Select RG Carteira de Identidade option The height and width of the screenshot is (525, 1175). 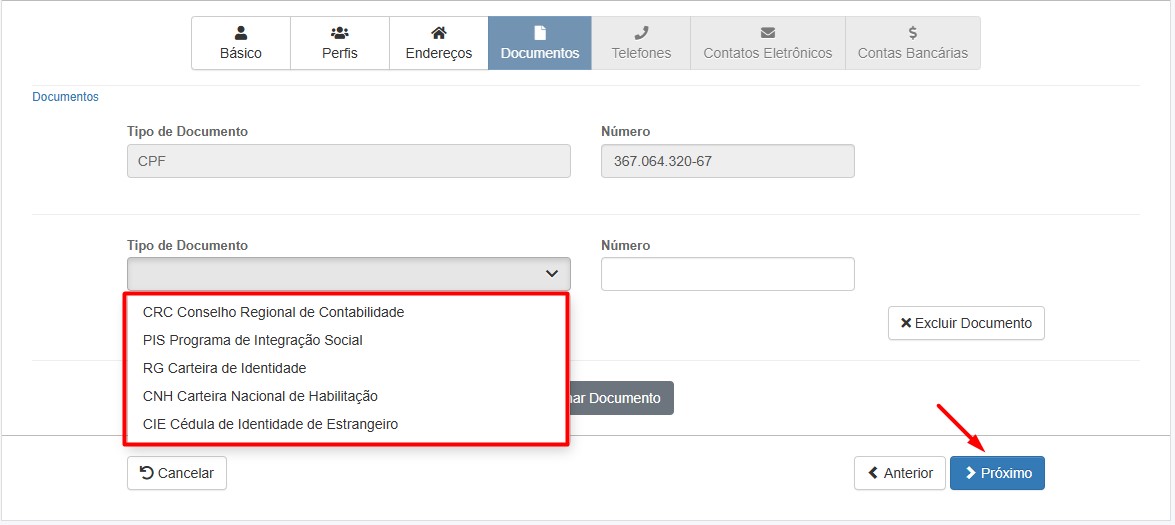(x=224, y=368)
